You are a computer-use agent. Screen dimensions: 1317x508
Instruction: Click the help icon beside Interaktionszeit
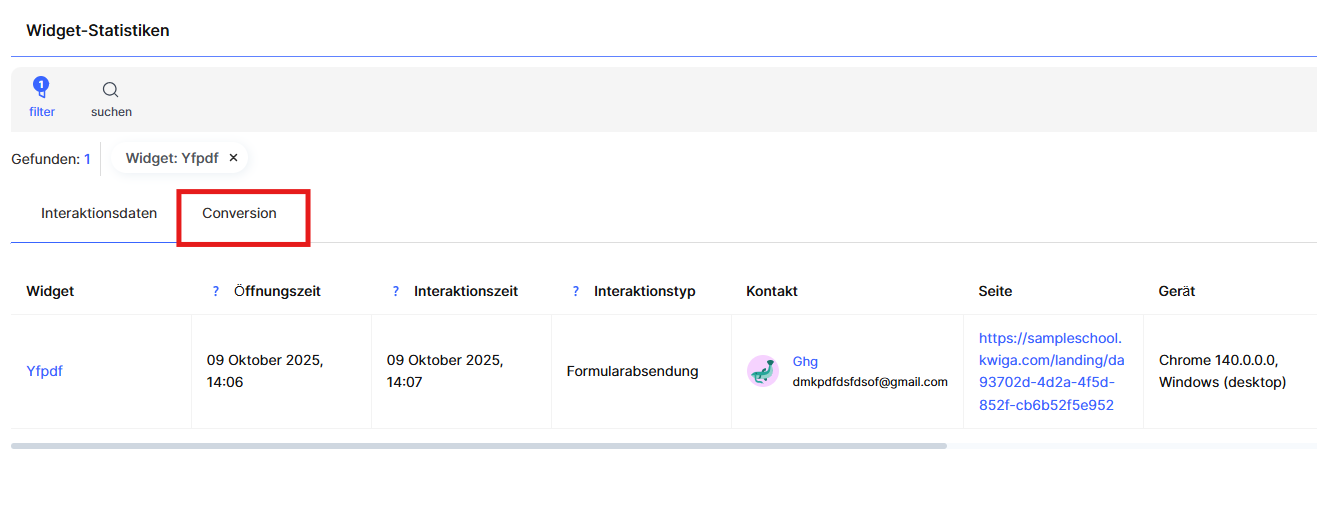(x=395, y=291)
